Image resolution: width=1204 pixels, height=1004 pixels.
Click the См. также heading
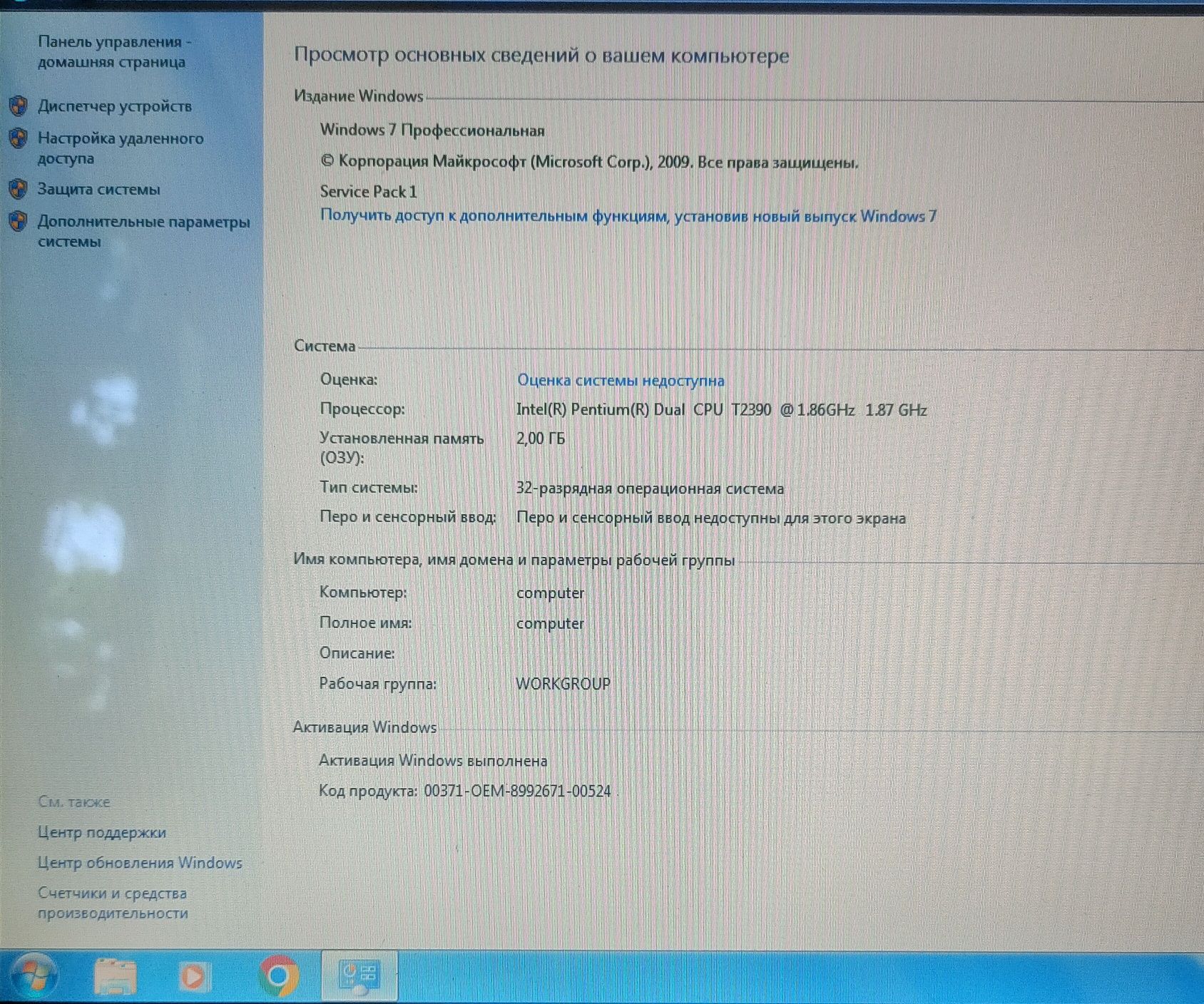tap(74, 802)
